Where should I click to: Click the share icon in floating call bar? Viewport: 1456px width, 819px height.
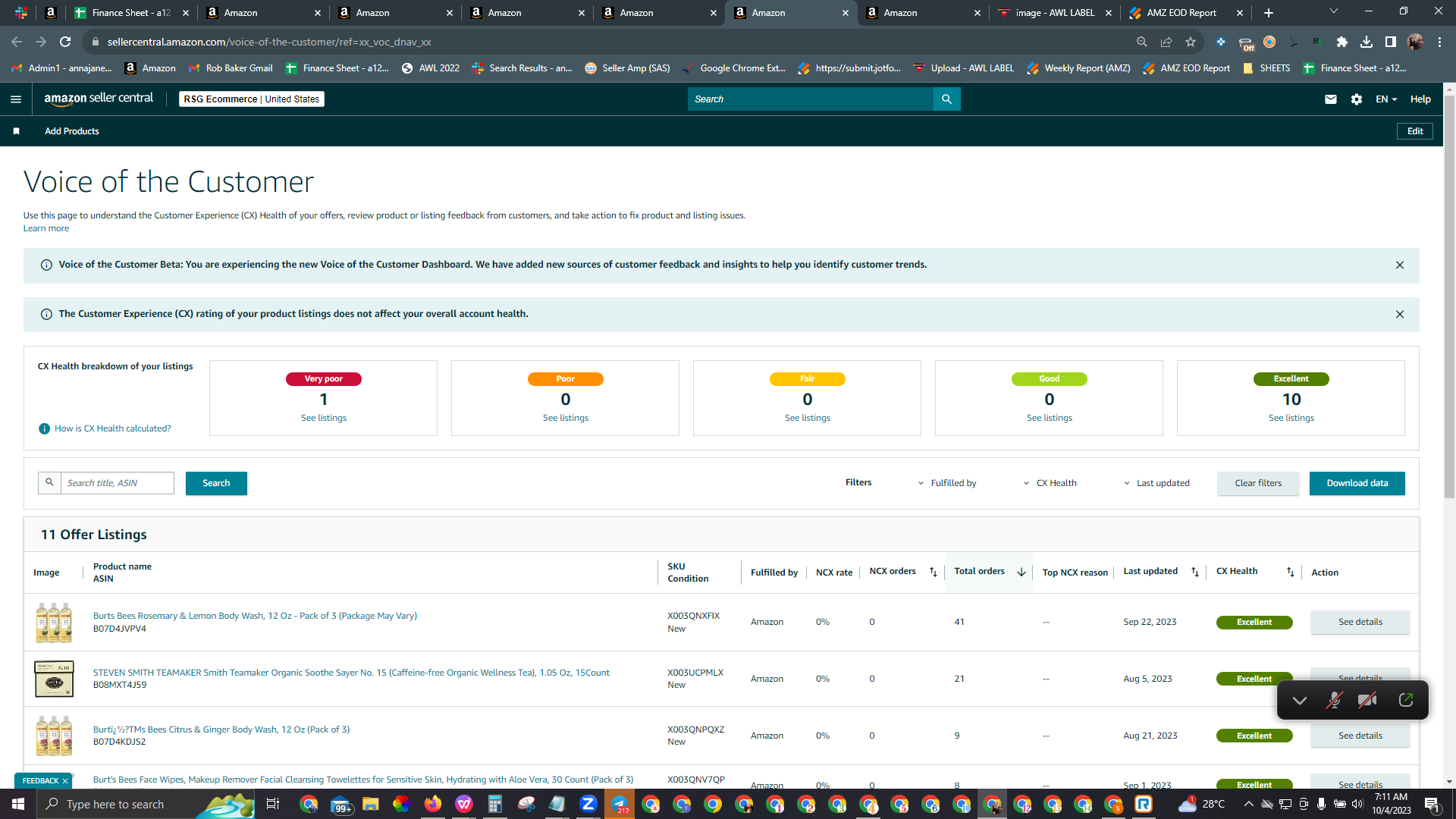tap(1406, 700)
